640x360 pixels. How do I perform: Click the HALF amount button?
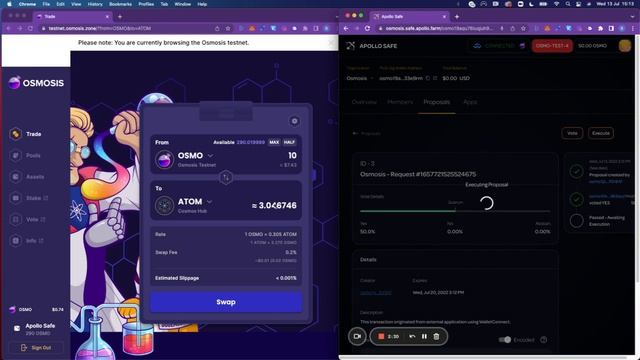pyautogui.click(x=289, y=142)
